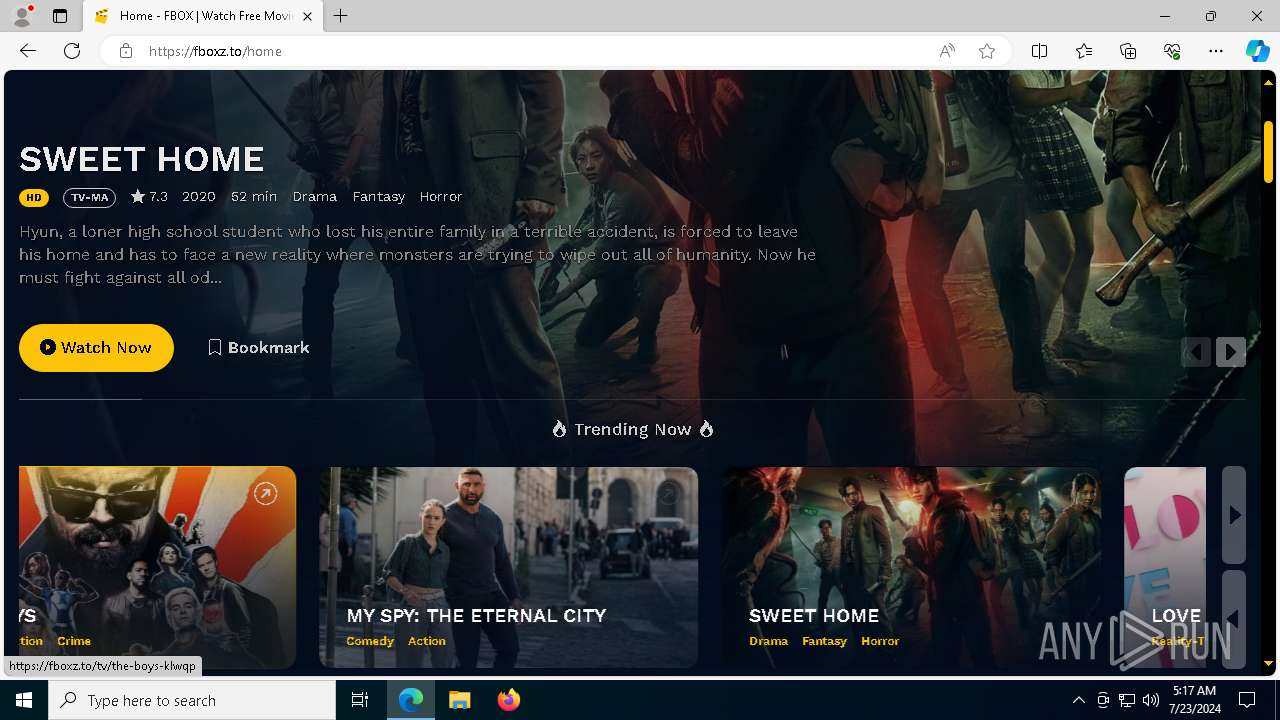Screen dimensions: 1280x720
Task: Click page scrollbar down arrow
Action: pyautogui.click(x=1268, y=663)
